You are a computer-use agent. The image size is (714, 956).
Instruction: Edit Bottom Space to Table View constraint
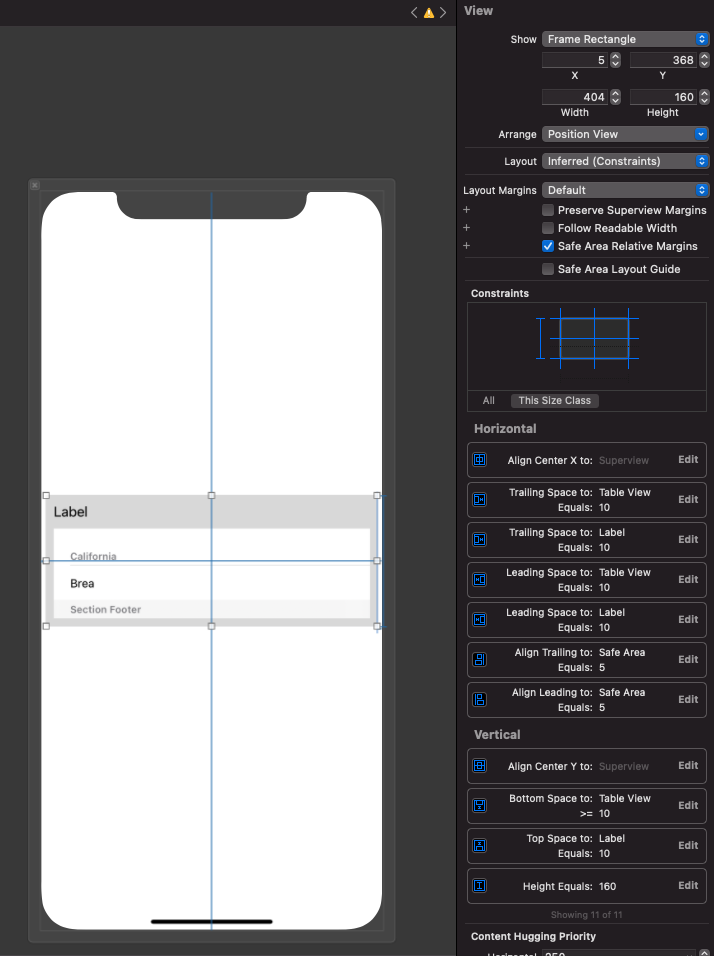(x=688, y=805)
